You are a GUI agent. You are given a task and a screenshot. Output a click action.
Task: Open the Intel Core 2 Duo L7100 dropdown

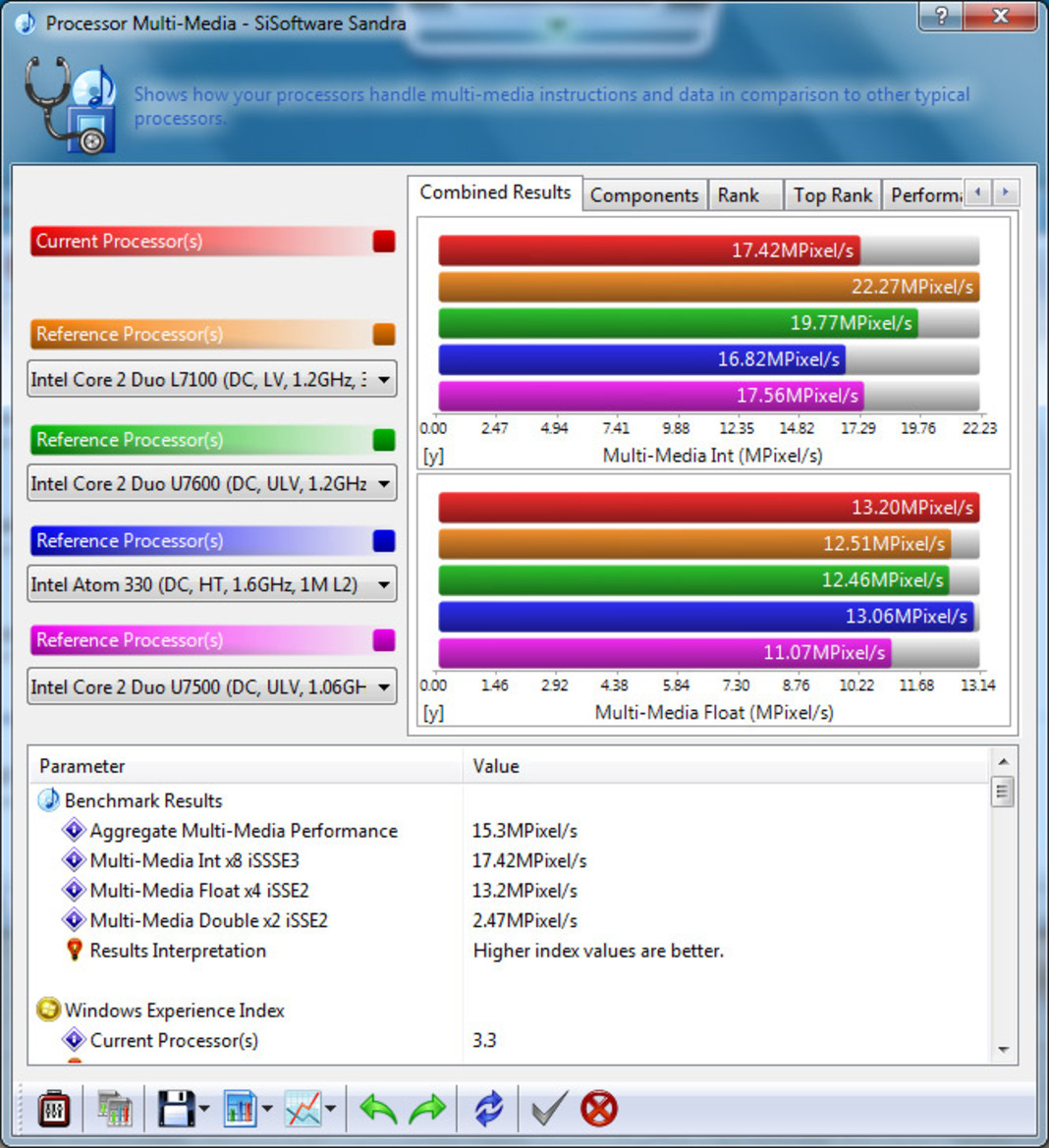pyautogui.click(x=212, y=379)
